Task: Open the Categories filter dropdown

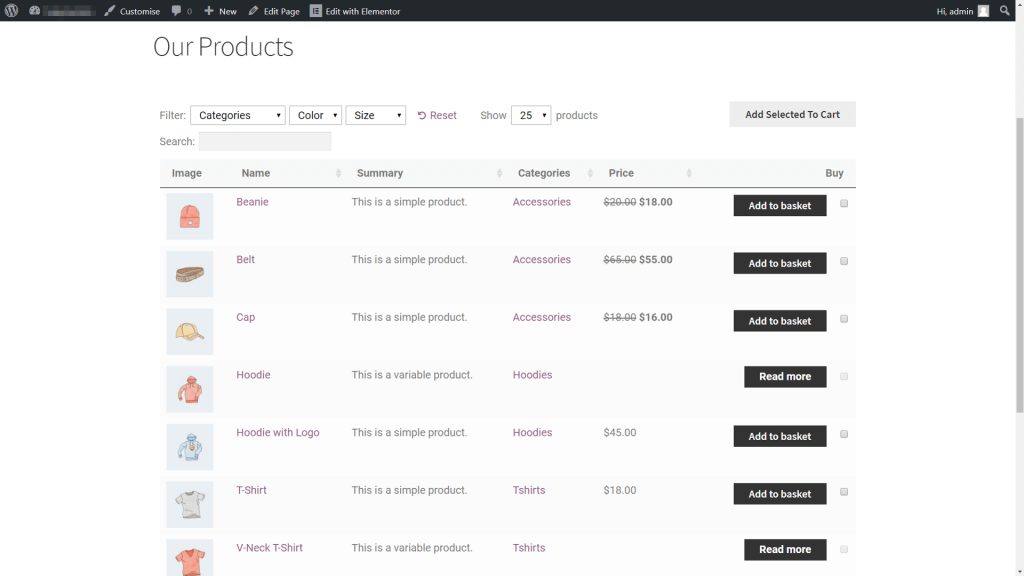Action: tap(238, 116)
